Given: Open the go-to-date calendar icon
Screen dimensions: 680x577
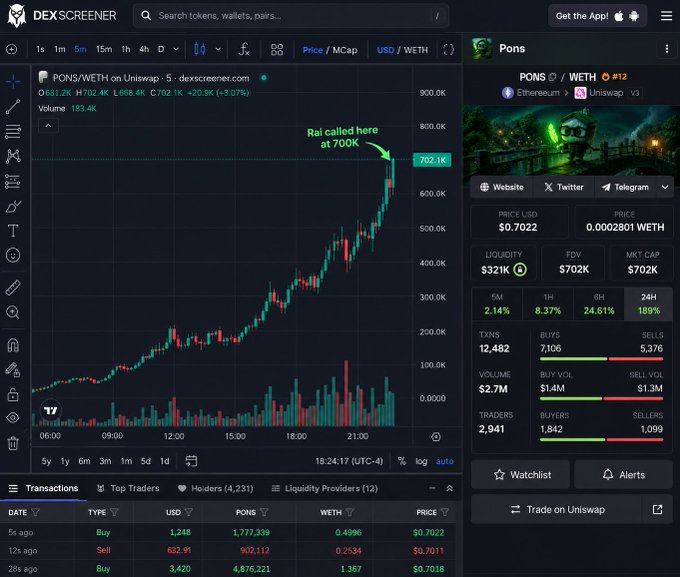Looking at the screenshot, I should coord(191,461).
